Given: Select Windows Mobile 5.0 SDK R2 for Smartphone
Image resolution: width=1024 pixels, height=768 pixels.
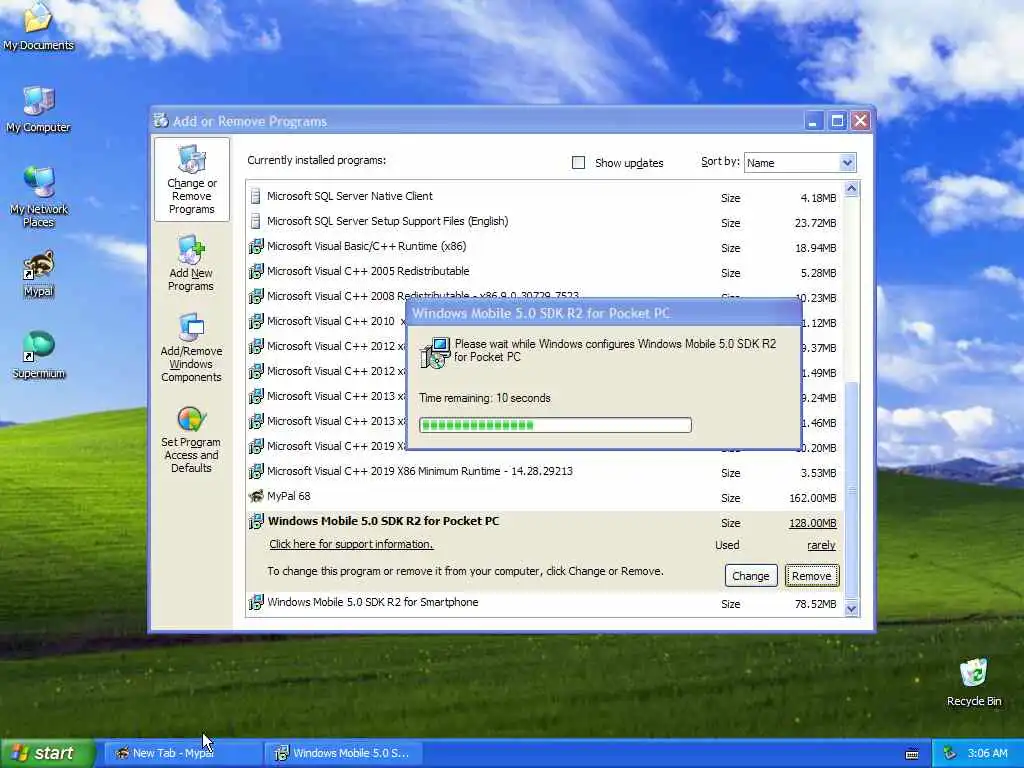Looking at the screenshot, I should pyautogui.click(x=545, y=603).
